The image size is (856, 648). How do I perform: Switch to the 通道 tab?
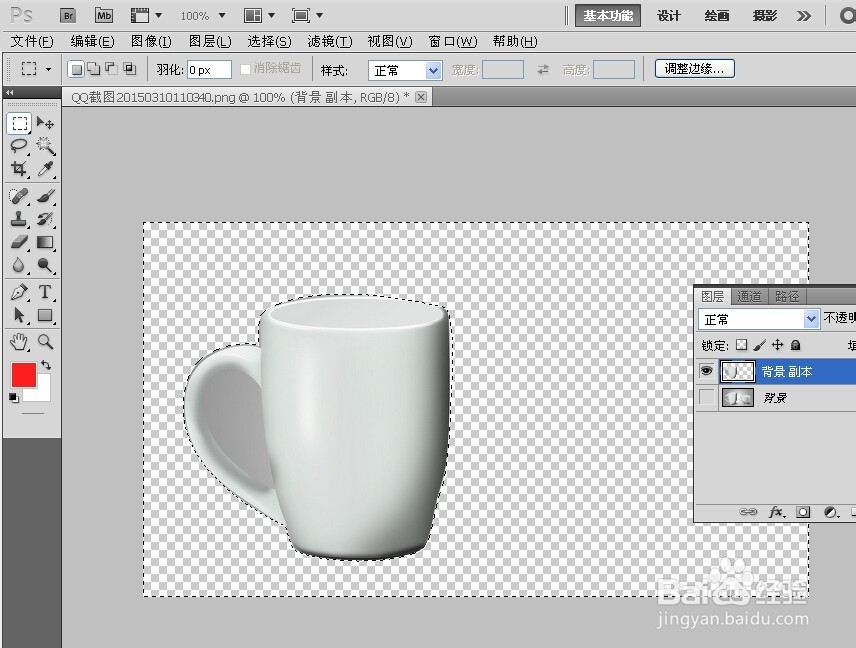[749, 296]
